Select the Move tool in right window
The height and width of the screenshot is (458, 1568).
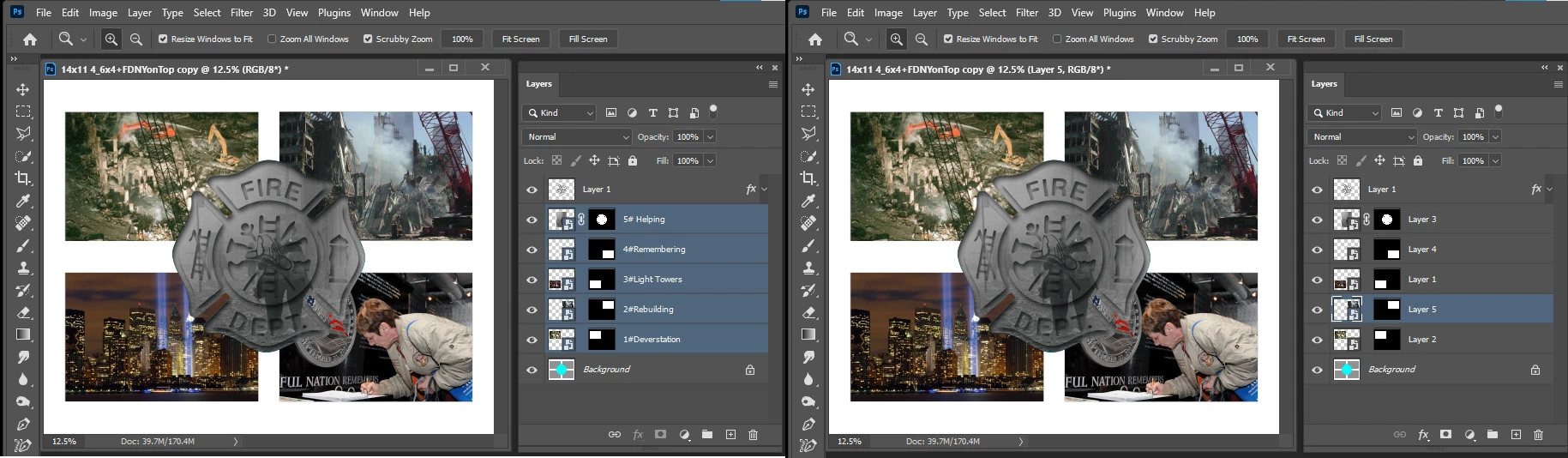point(808,89)
